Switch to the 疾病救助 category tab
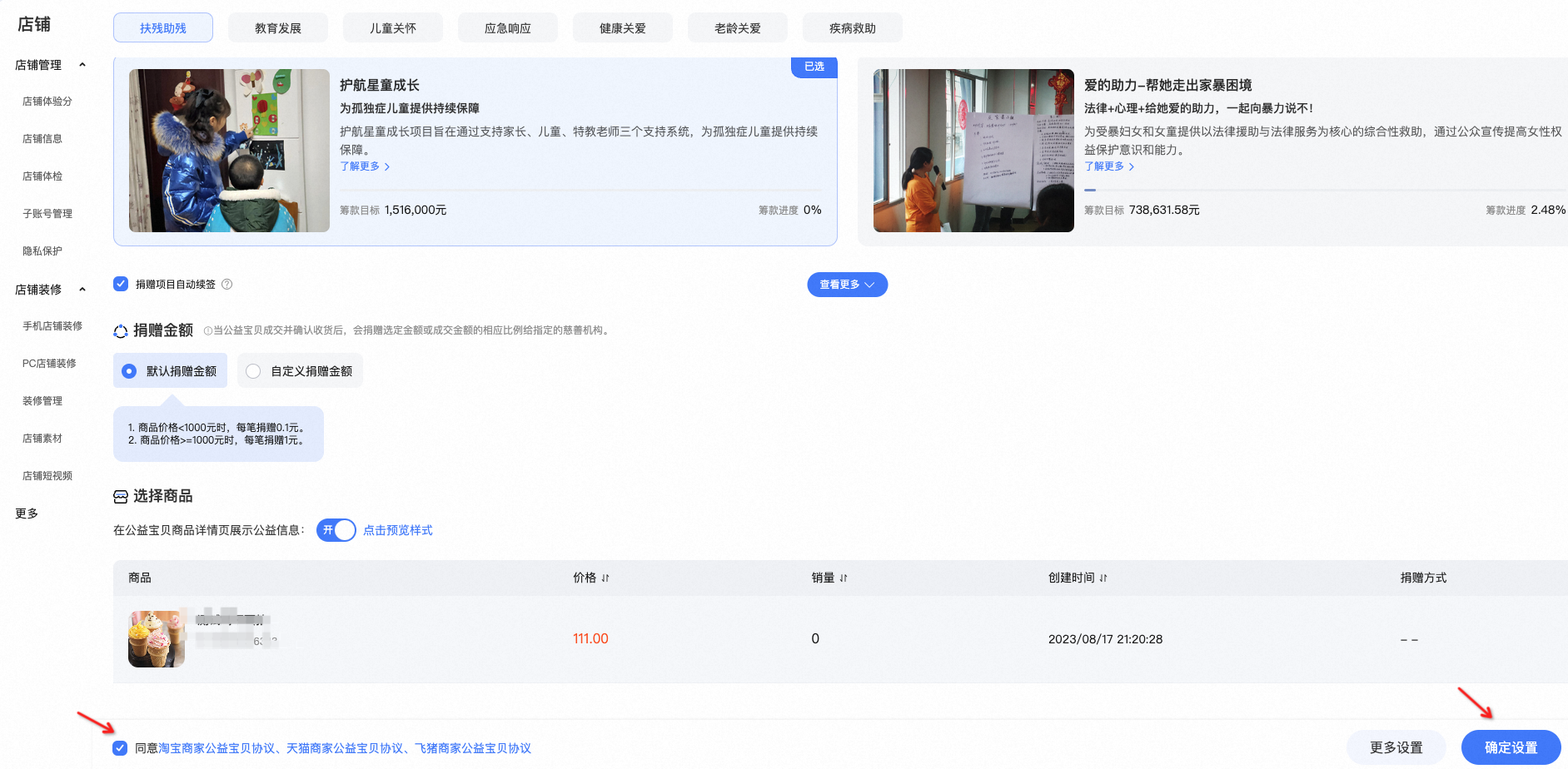Image resolution: width=1568 pixels, height=769 pixels. click(x=853, y=27)
